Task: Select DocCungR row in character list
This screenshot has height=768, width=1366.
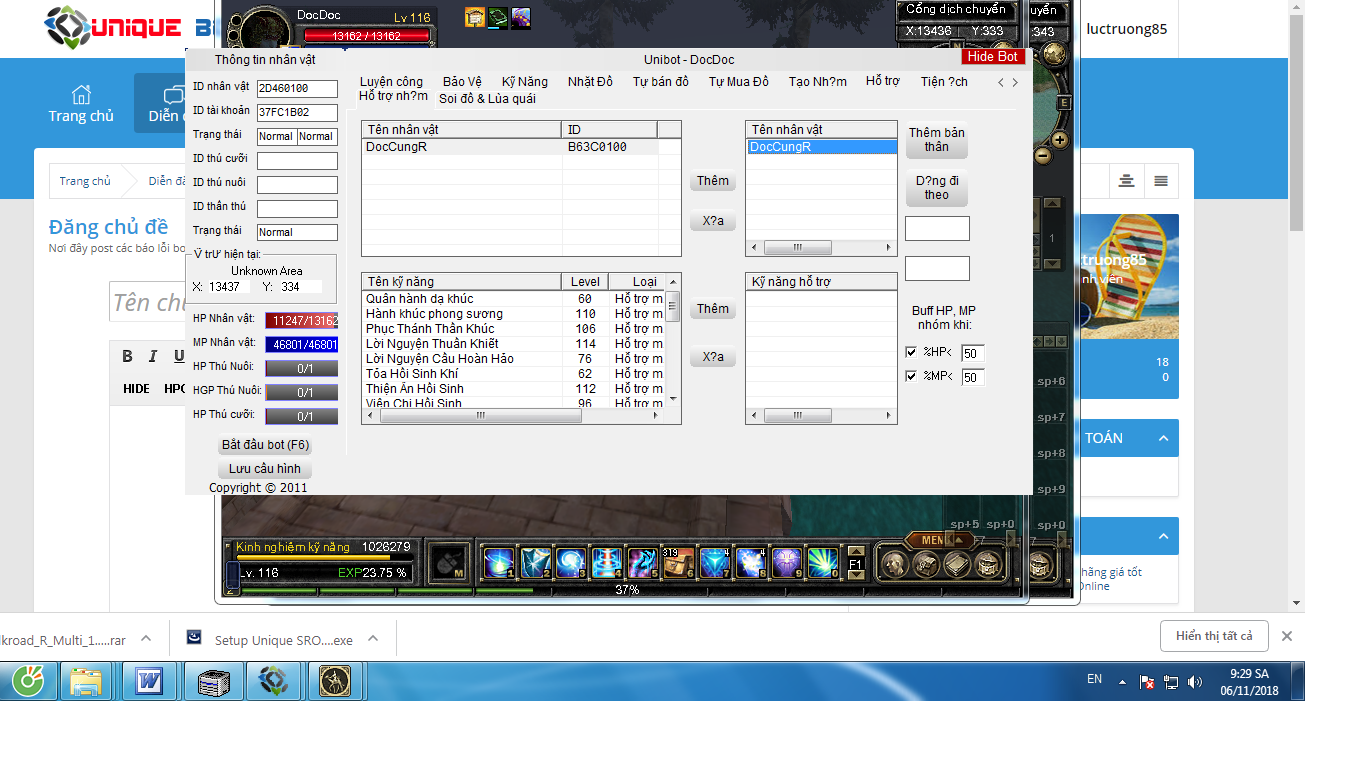Action: point(460,147)
